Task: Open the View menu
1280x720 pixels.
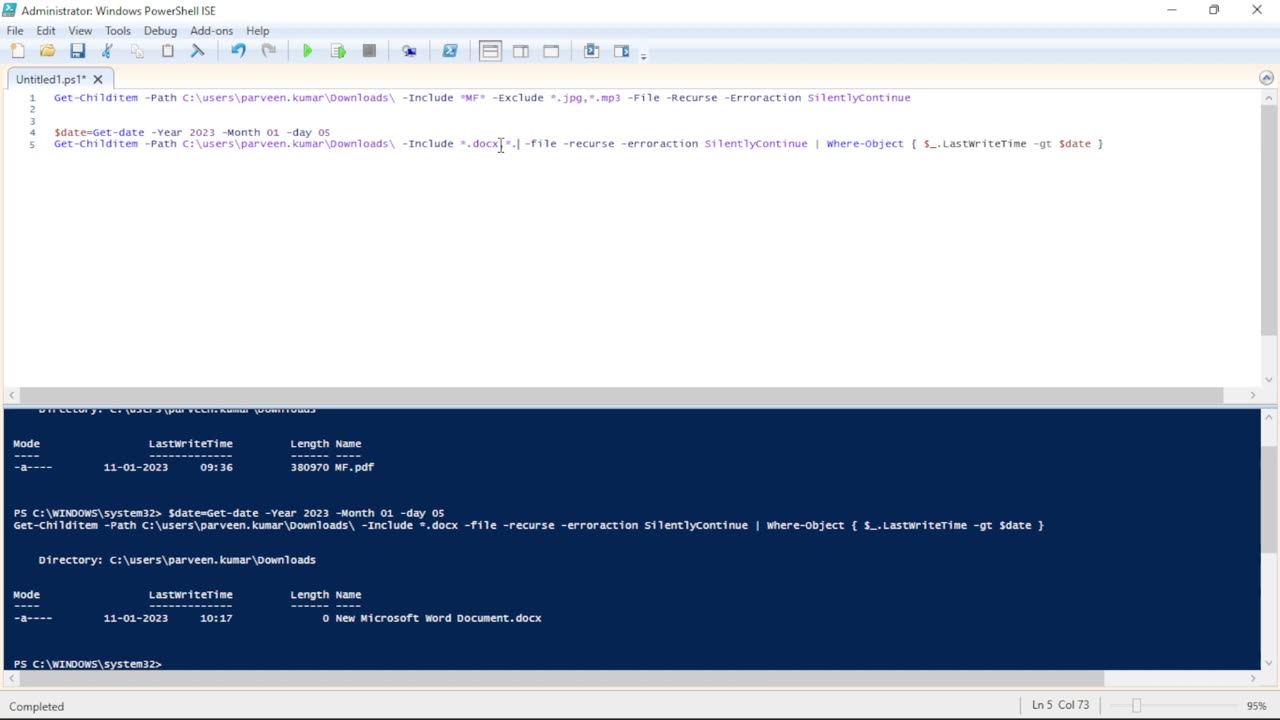Action: click(80, 31)
